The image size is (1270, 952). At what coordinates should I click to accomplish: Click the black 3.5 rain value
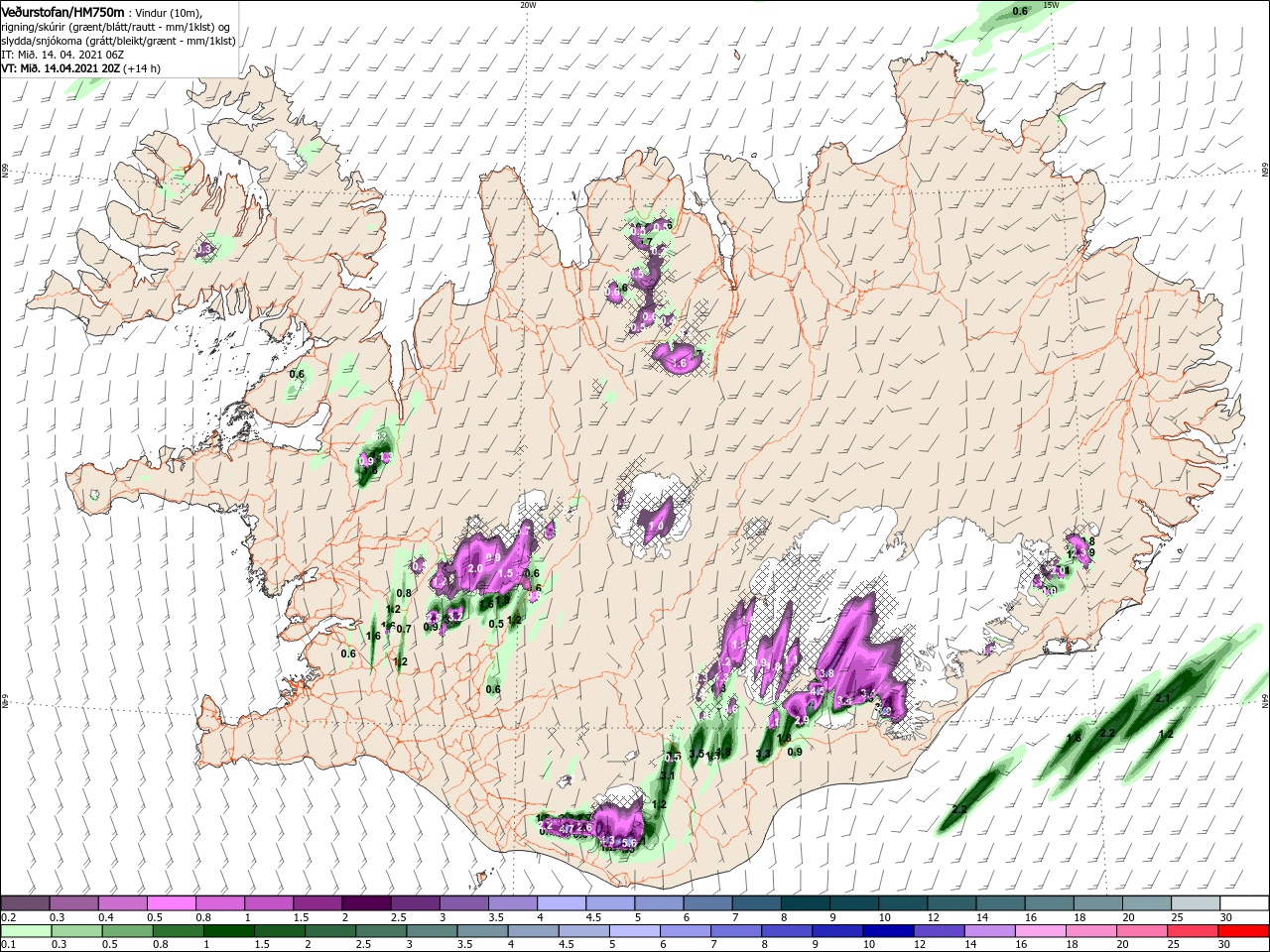coord(696,755)
